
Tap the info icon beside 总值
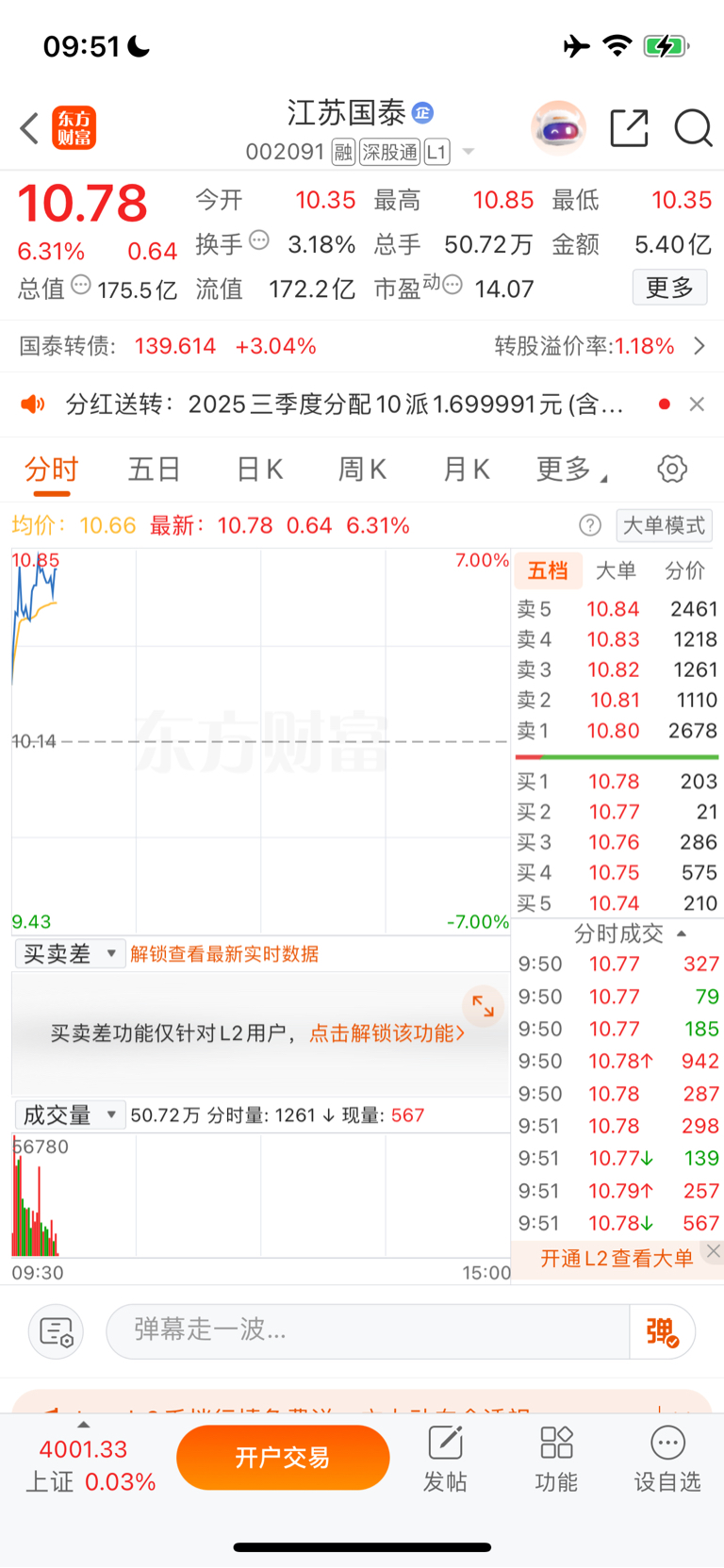[x=82, y=285]
